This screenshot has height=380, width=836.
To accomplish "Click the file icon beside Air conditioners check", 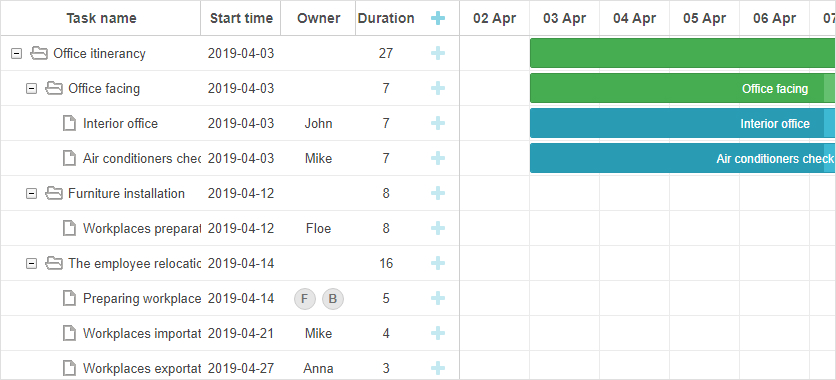I will pyautogui.click(x=69, y=158).
